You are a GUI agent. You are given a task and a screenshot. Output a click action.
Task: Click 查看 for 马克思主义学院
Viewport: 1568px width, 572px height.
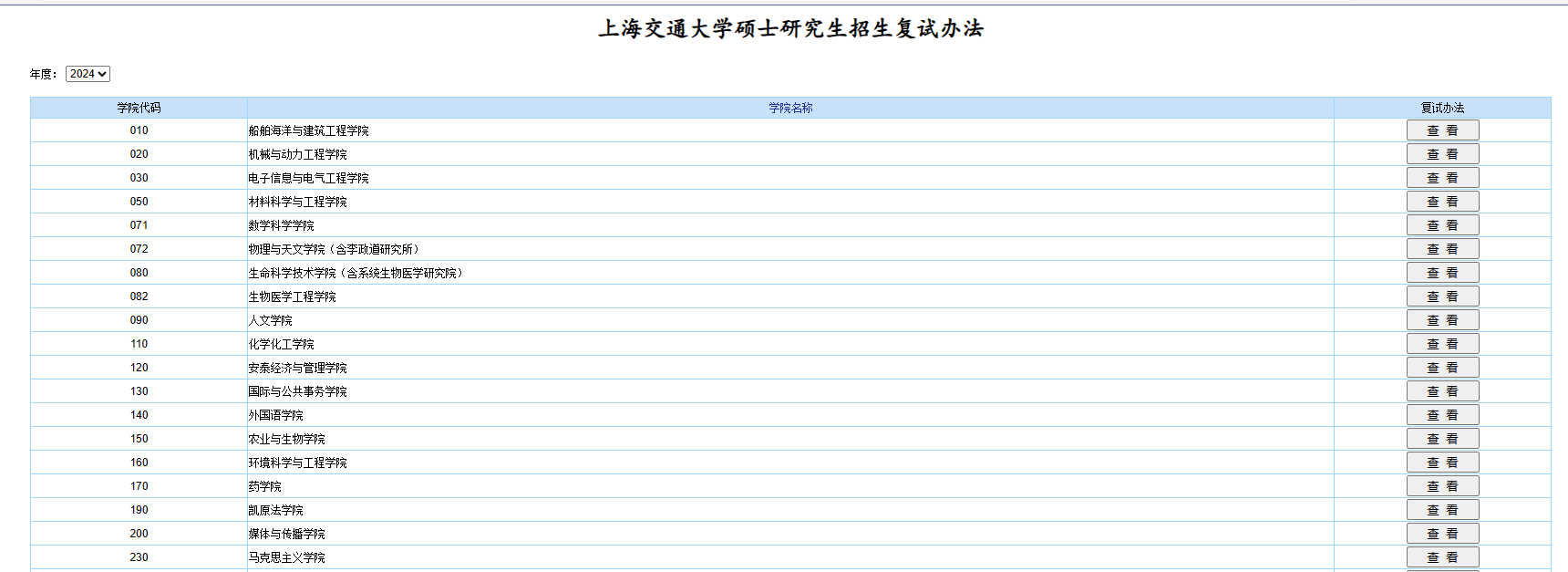(x=1442, y=557)
